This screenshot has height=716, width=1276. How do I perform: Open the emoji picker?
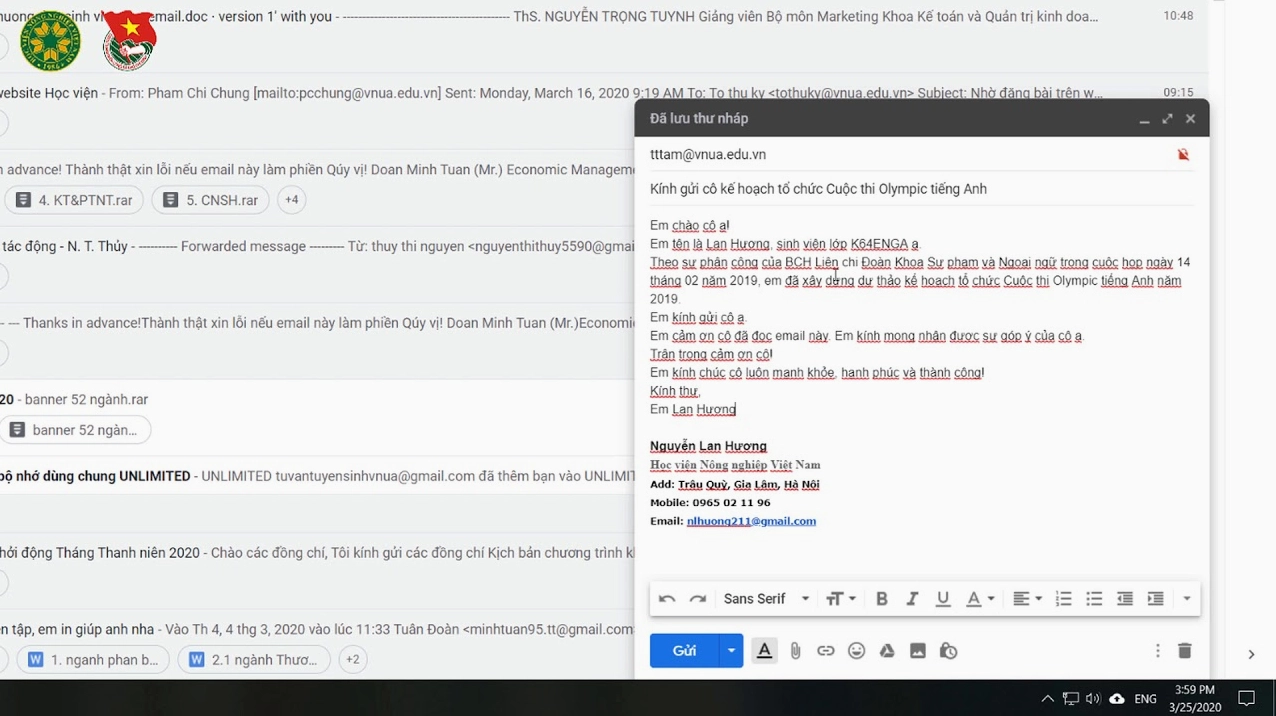856,651
